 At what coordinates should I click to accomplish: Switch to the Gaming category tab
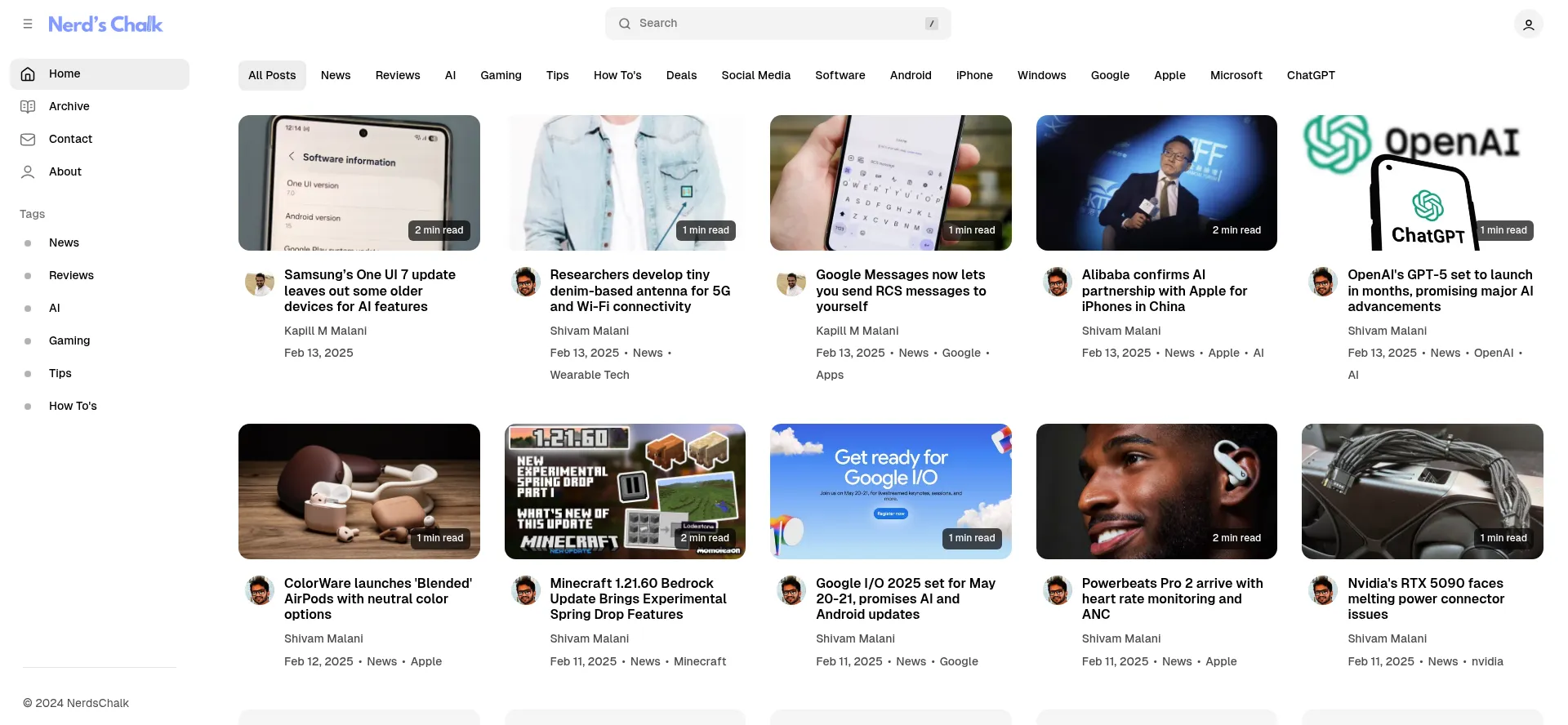click(x=501, y=75)
